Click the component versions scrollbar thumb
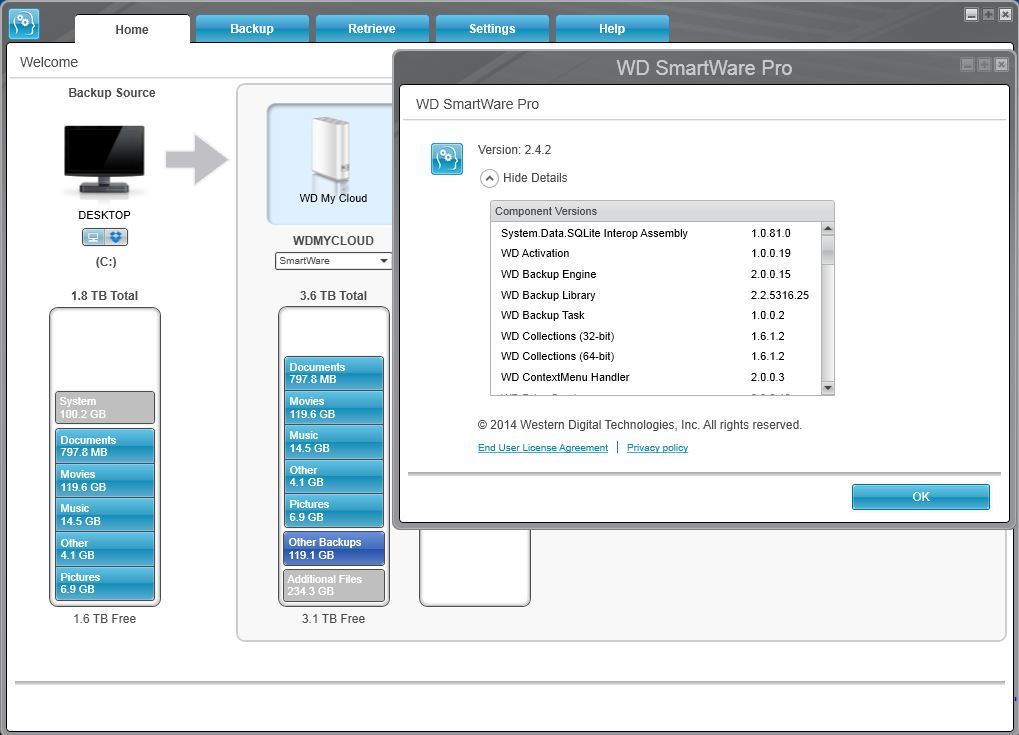 point(827,250)
